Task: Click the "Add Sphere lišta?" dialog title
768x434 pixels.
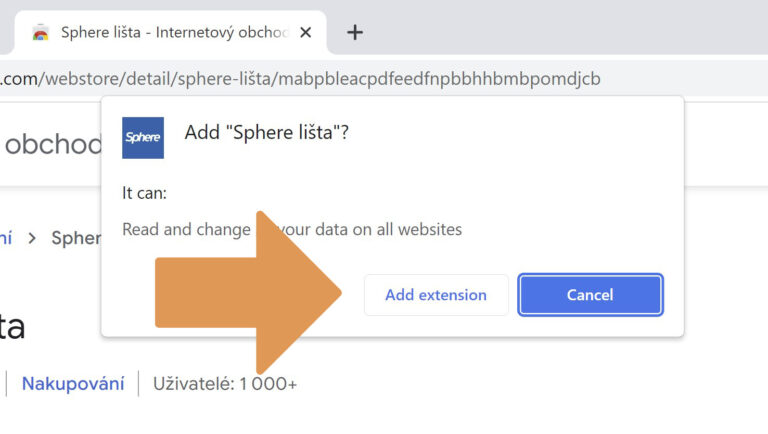Action: tap(267, 133)
